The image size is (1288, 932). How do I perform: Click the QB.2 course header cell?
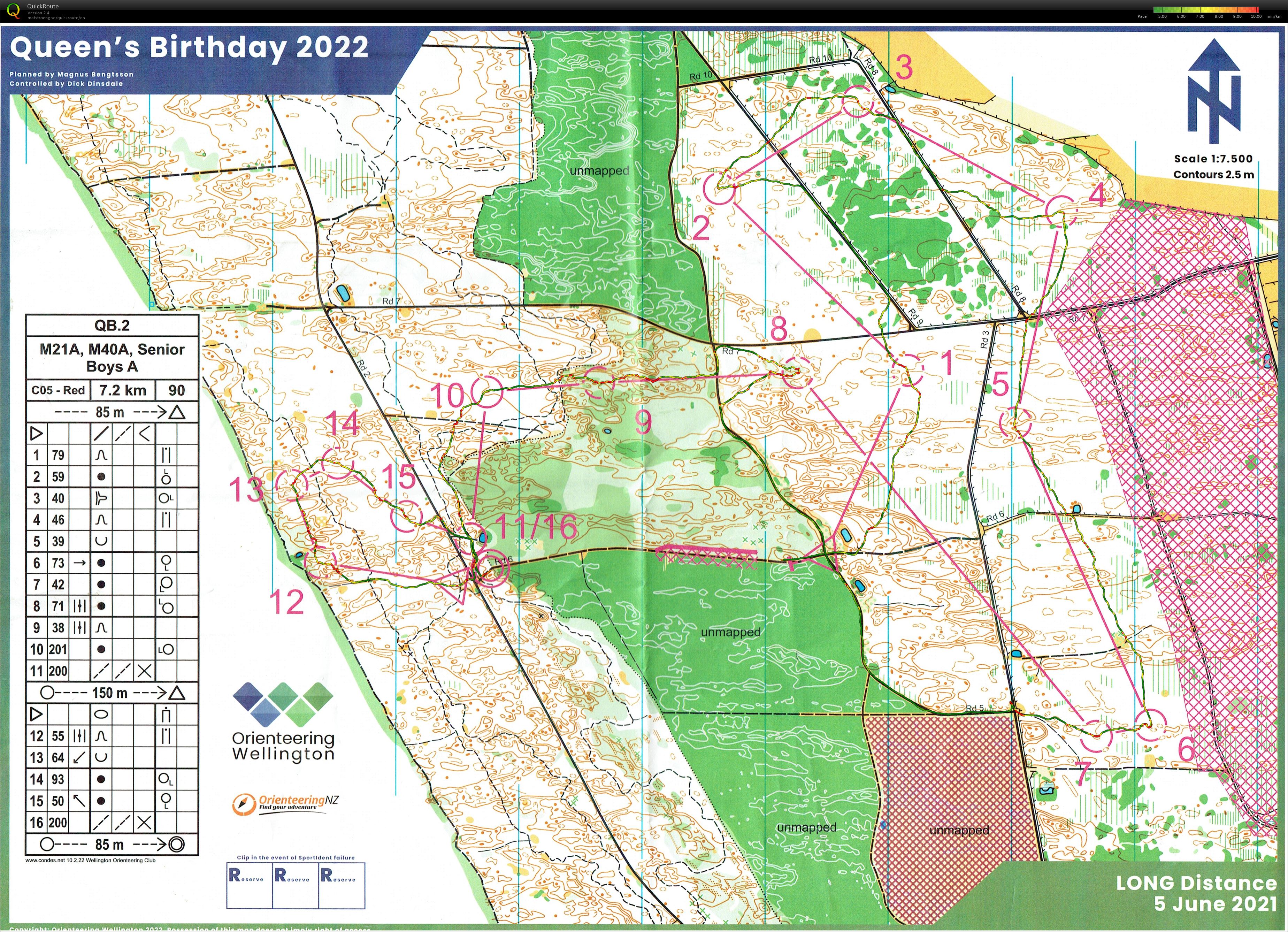[112, 326]
